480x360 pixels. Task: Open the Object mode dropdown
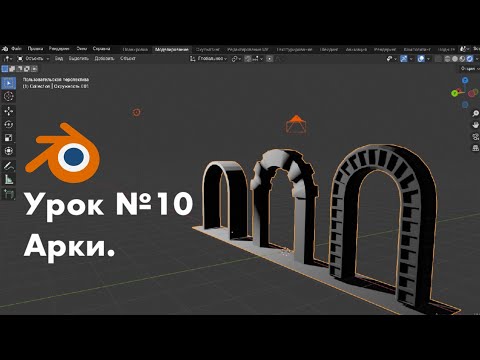(33, 59)
